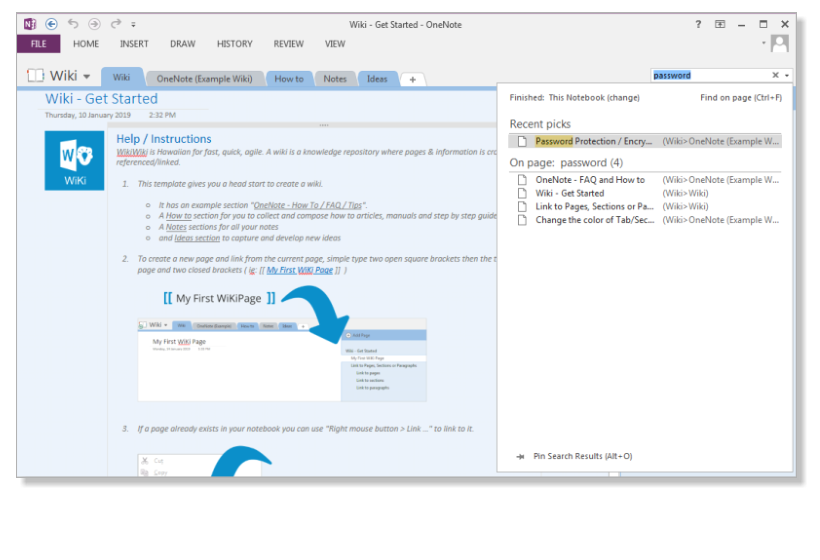The height and width of the screenshot is (560, 820).
Task: Create a new section with plus tab
Action: [x=413, y=79]
